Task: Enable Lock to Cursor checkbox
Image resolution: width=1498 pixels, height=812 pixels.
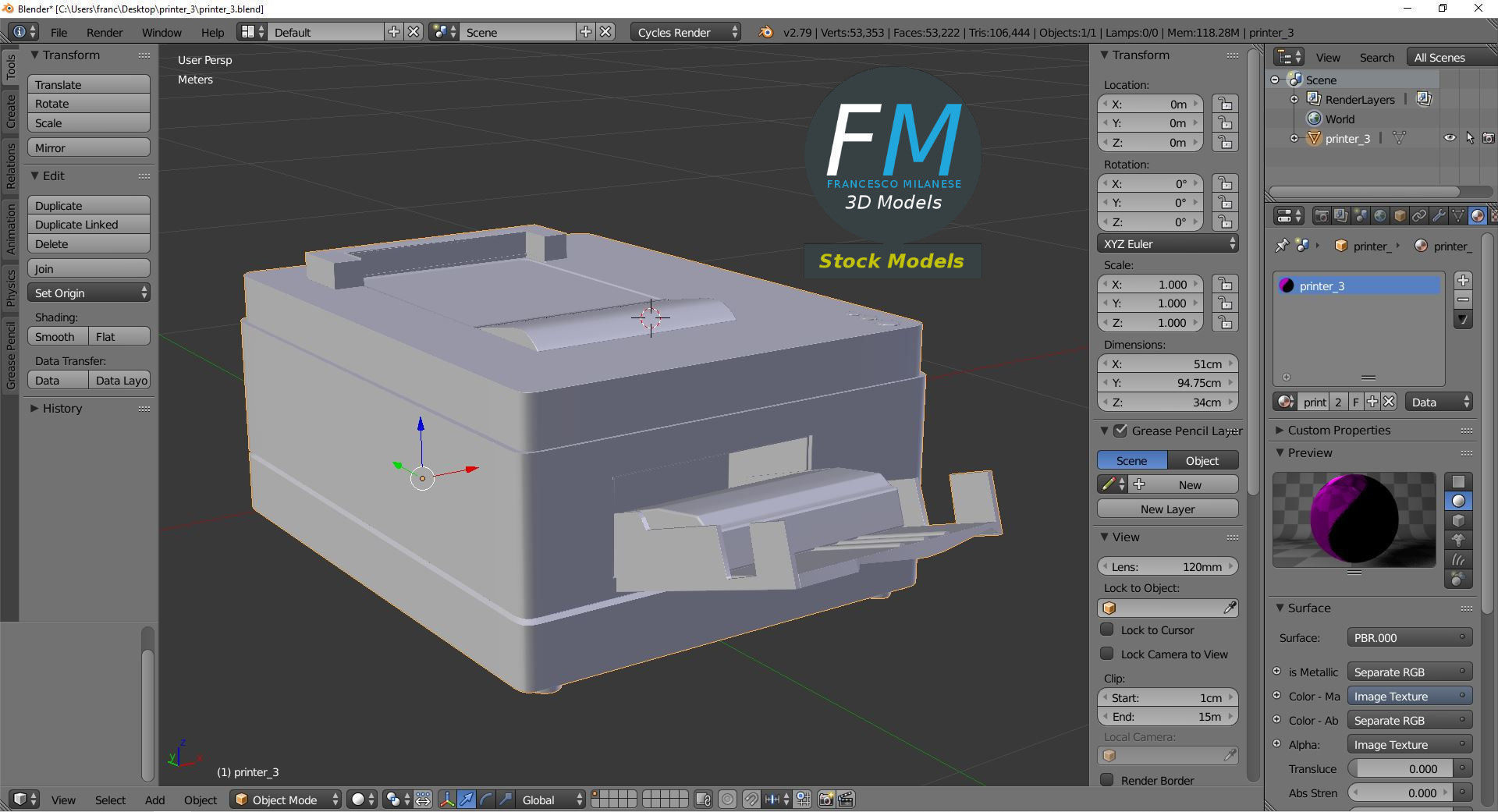Action: (x=1106, y=629)
